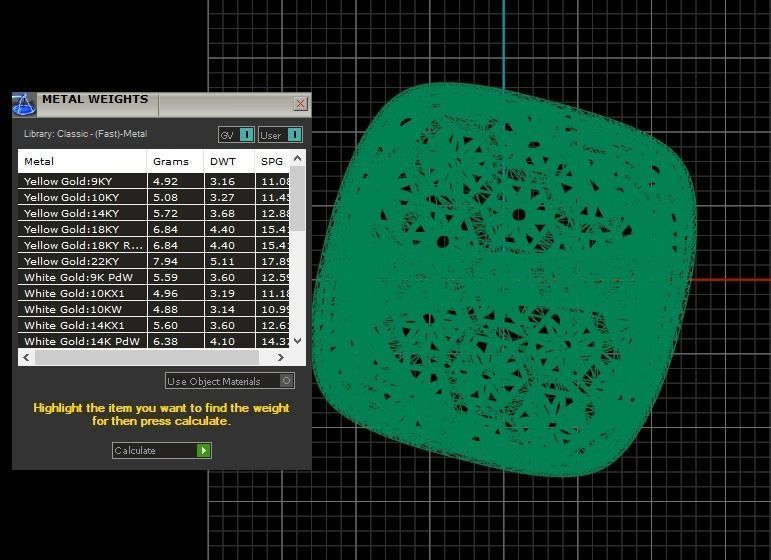Viewport: 771px width, 560px height.
Task: Click the table scroll up arrow
Action: coord(297,158)
